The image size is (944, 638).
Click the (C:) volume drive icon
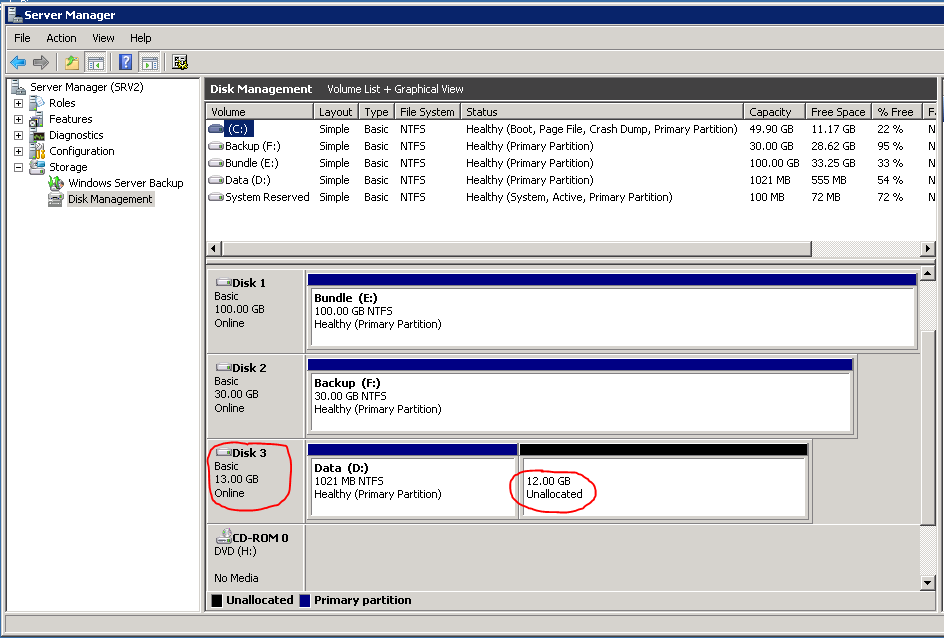tap(216, 129)
